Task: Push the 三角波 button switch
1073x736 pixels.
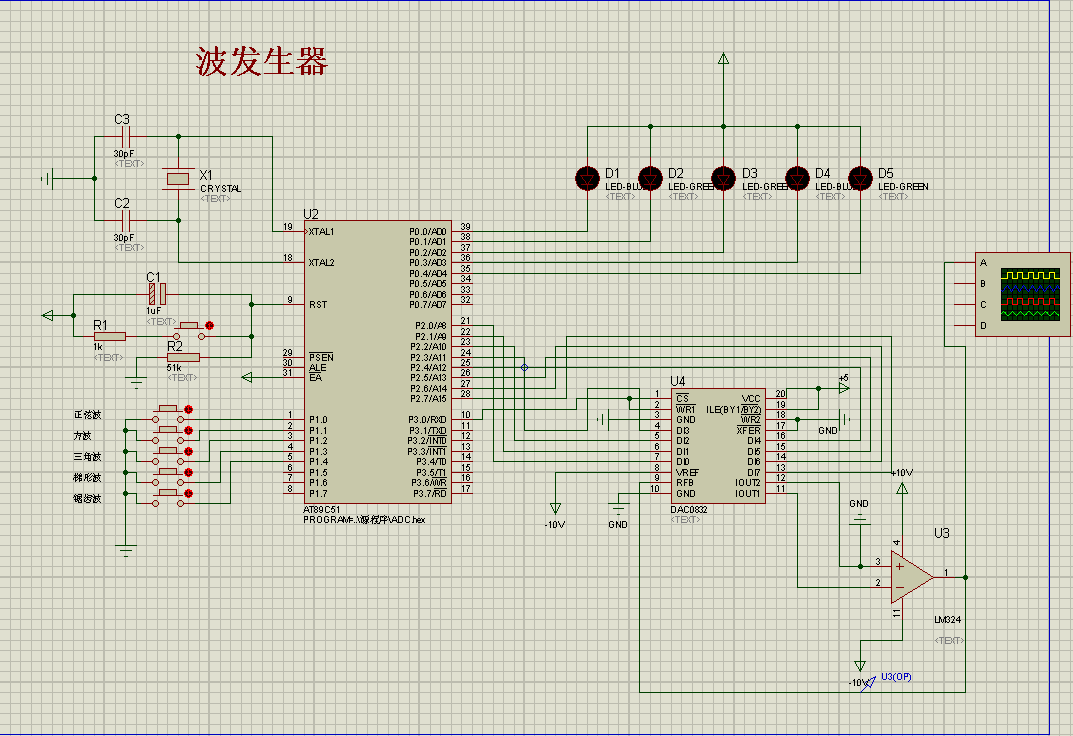Action: 168,456
